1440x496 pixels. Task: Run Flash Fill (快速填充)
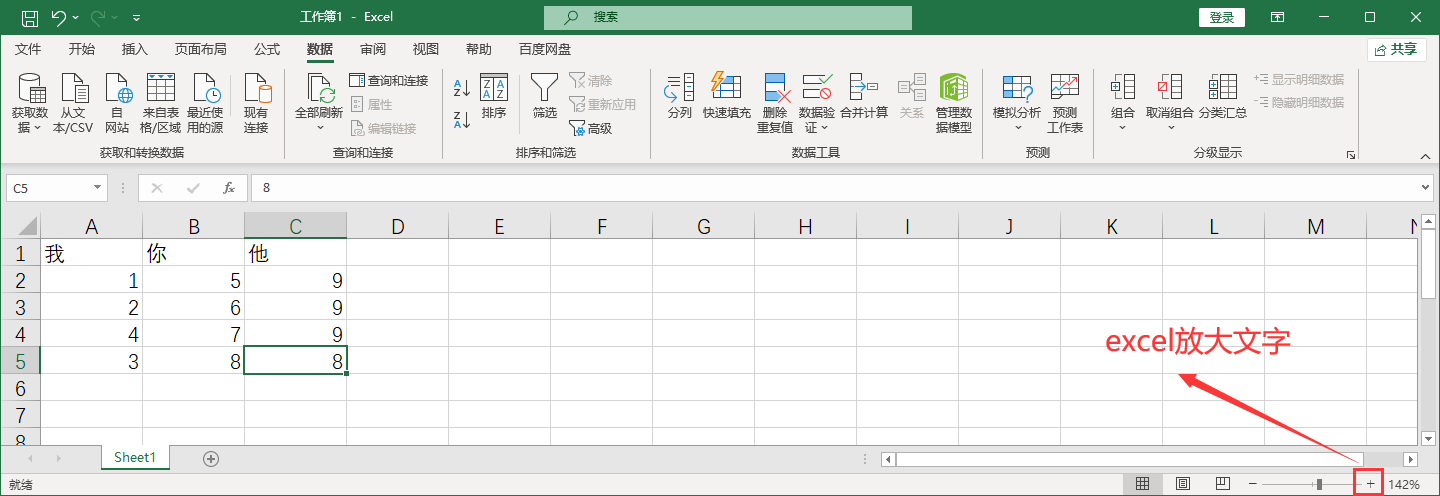pos(726,96)
